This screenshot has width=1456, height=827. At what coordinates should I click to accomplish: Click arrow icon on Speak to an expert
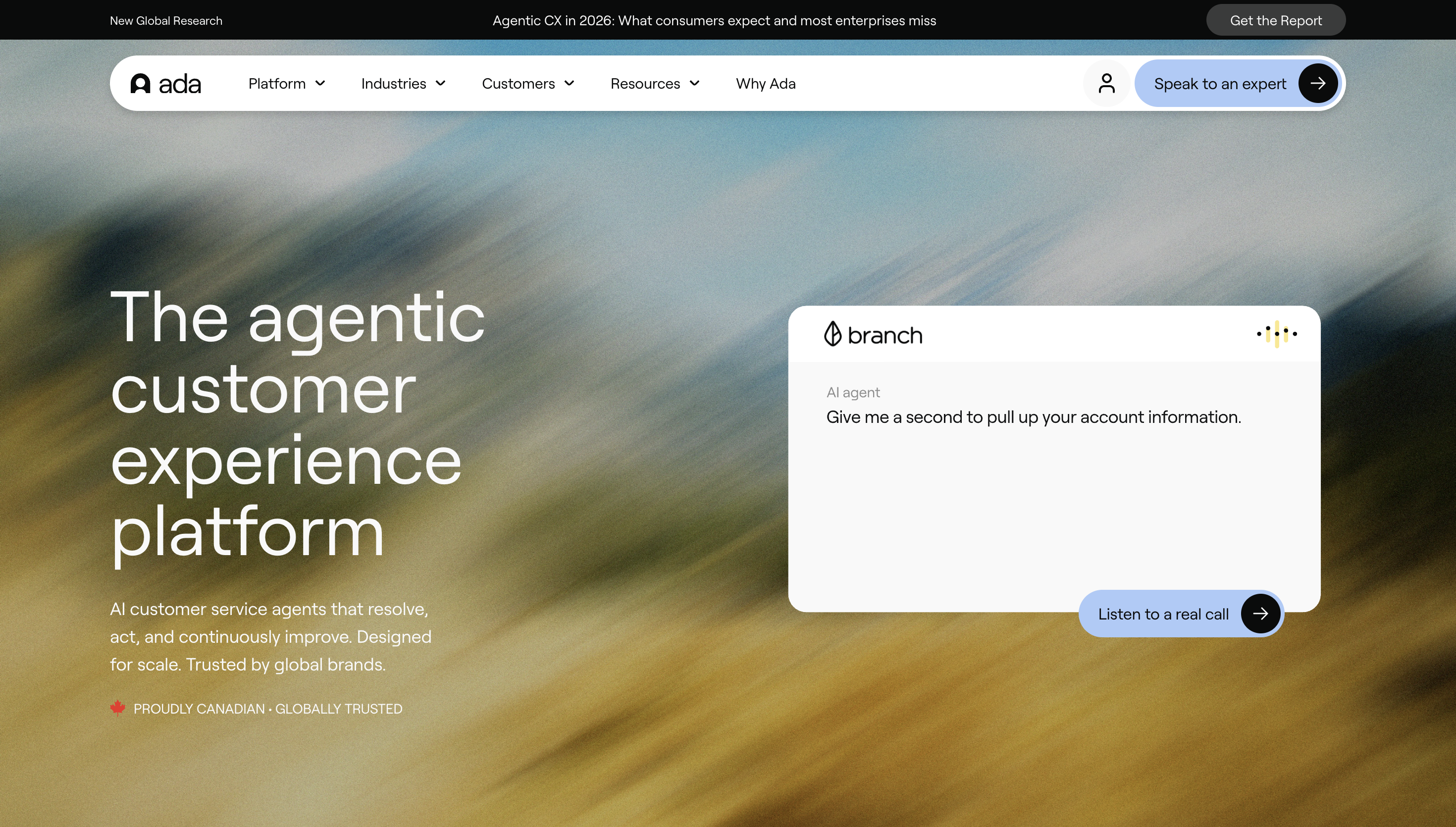click(1318, 84)
